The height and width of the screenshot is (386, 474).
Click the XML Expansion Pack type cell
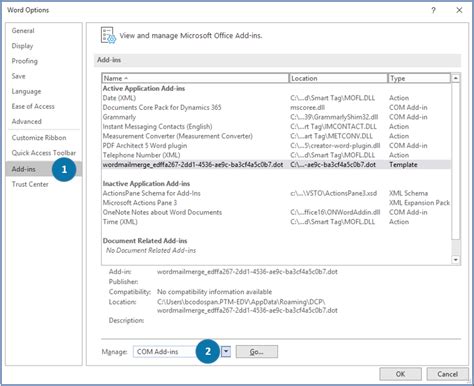click(419, 203)
